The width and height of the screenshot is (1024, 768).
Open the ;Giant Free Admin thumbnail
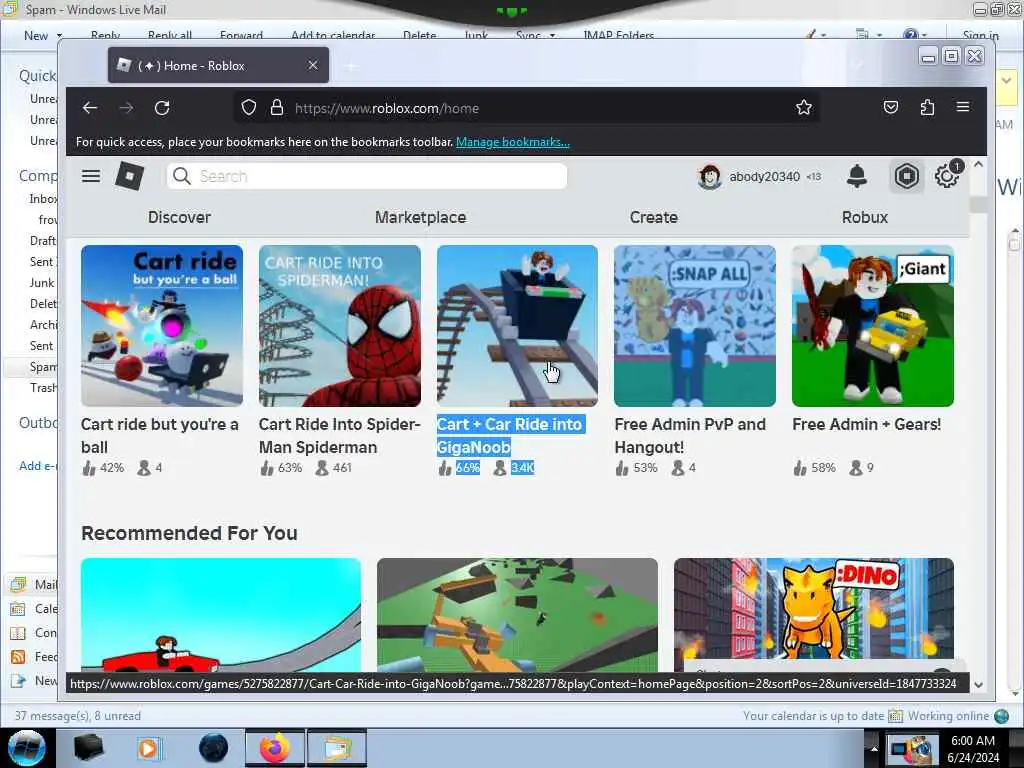(873, 326)
